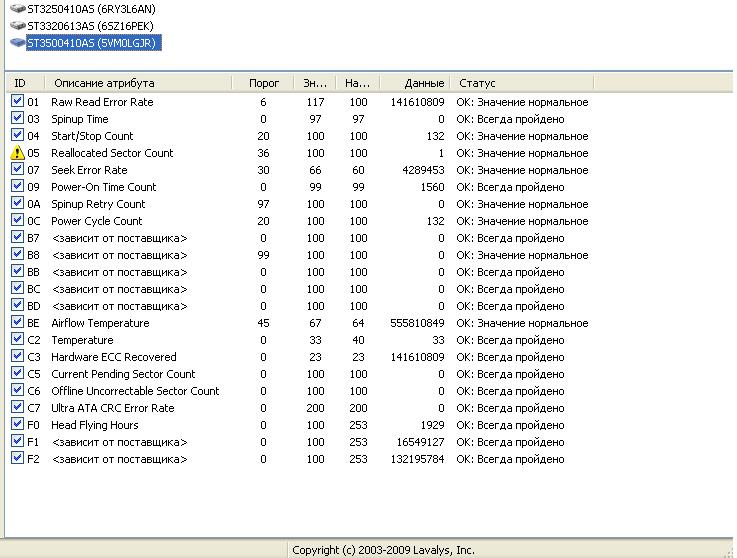This screenshot has height=558, width=737.
Task: Click data value 1560 in Power-On Time row
Action: coord(432,187)
